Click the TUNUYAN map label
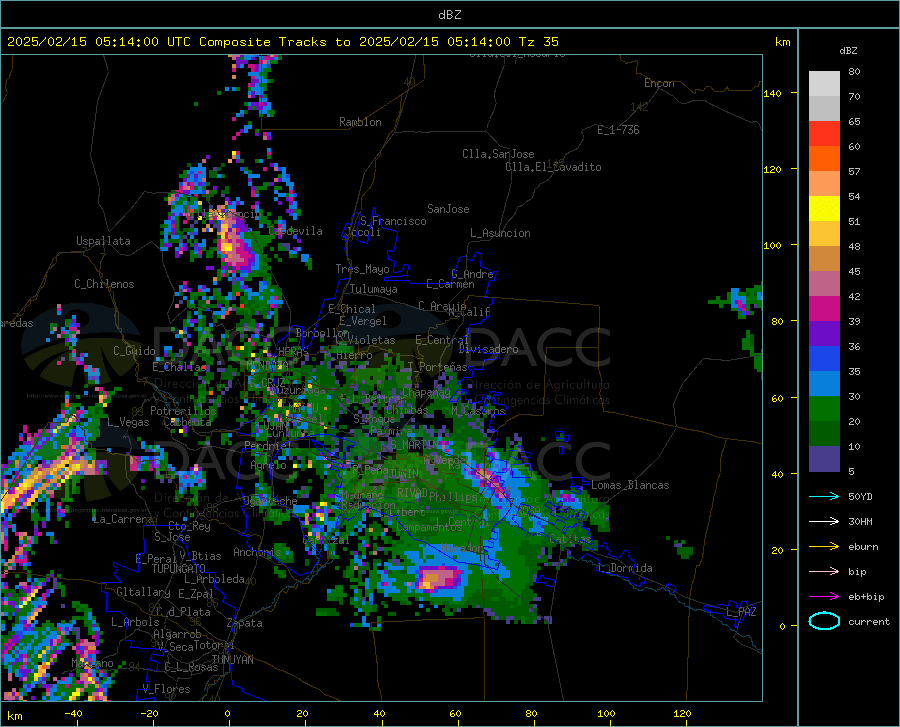The height and width of the screenshot is (727, 900). coord(232,660)
